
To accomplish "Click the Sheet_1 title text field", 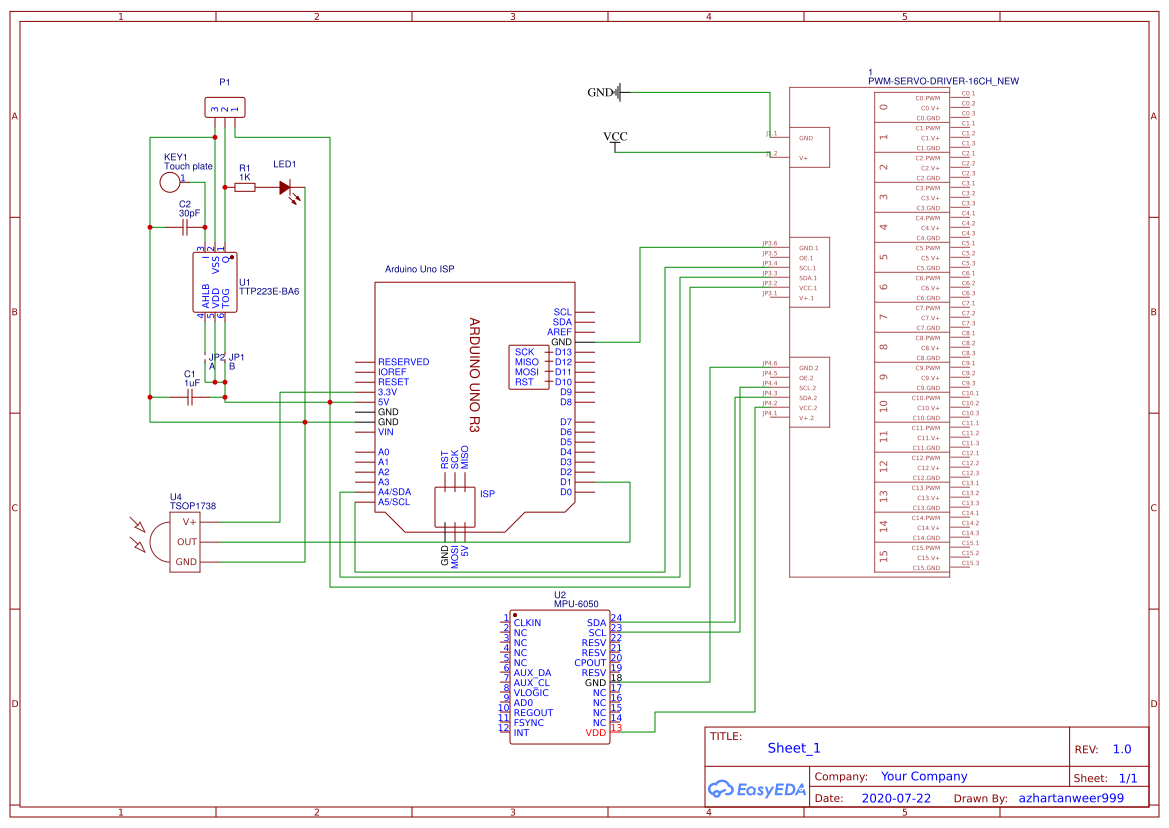I will coord(792,747).
